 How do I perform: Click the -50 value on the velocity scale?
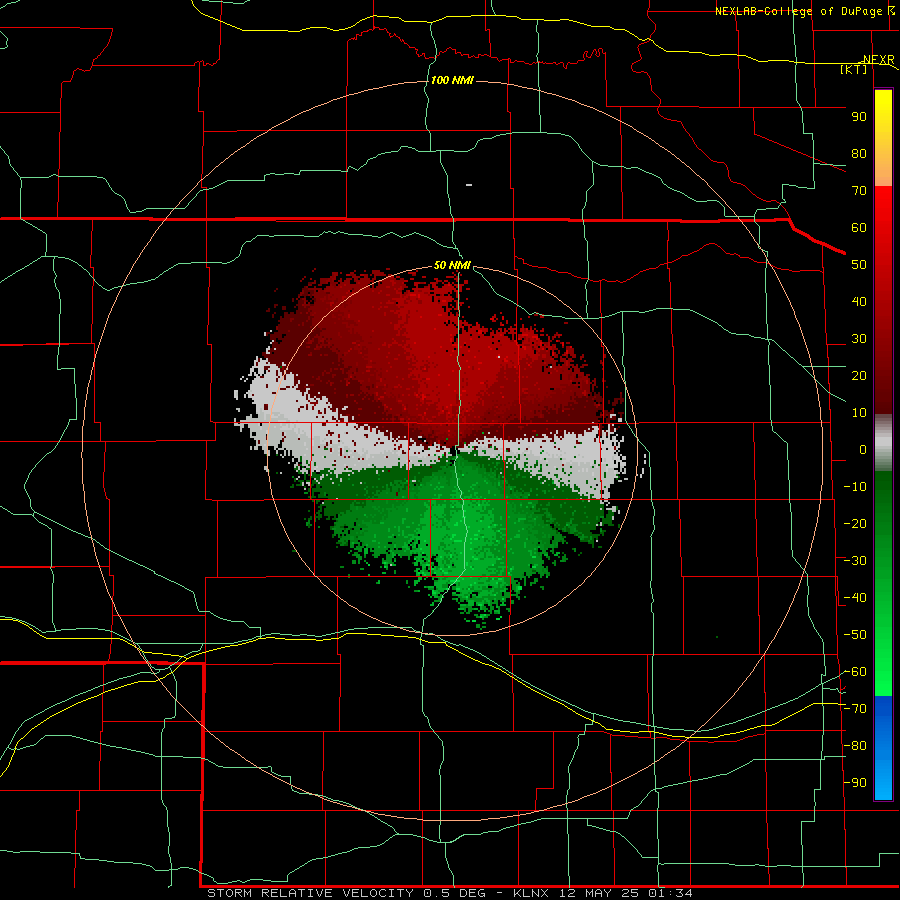coord(855,635)
